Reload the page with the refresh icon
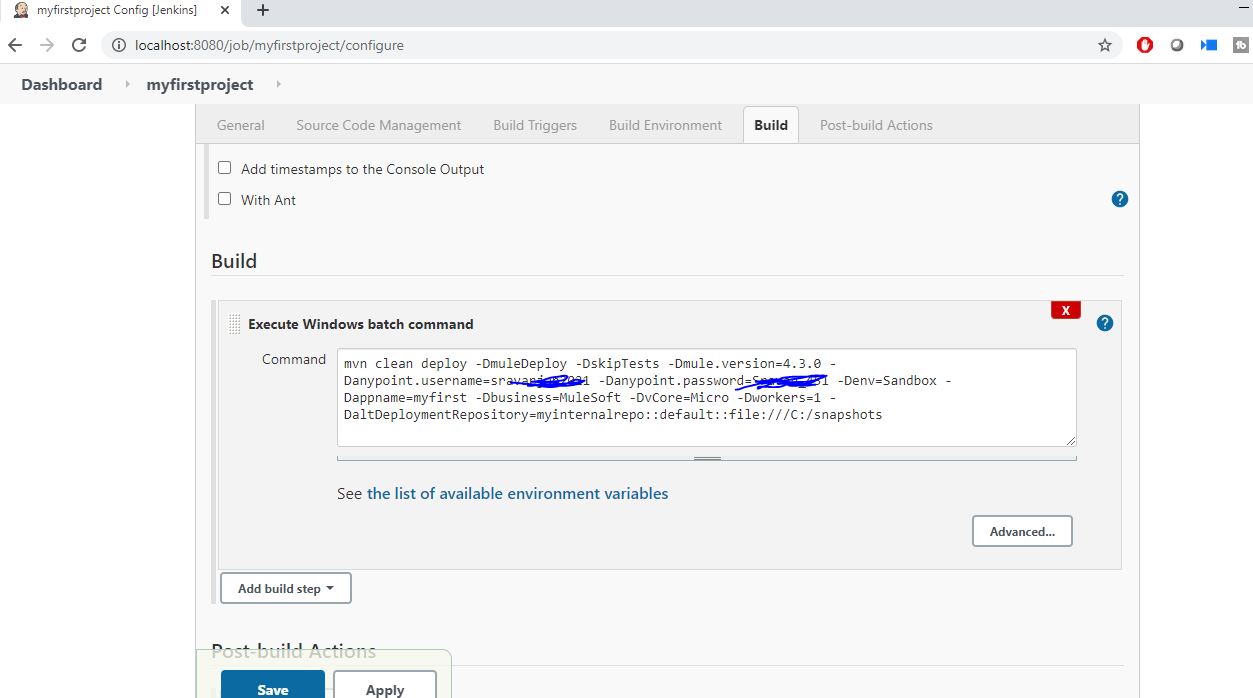This screenshot has height=698, width=1253. click(79, 45)
